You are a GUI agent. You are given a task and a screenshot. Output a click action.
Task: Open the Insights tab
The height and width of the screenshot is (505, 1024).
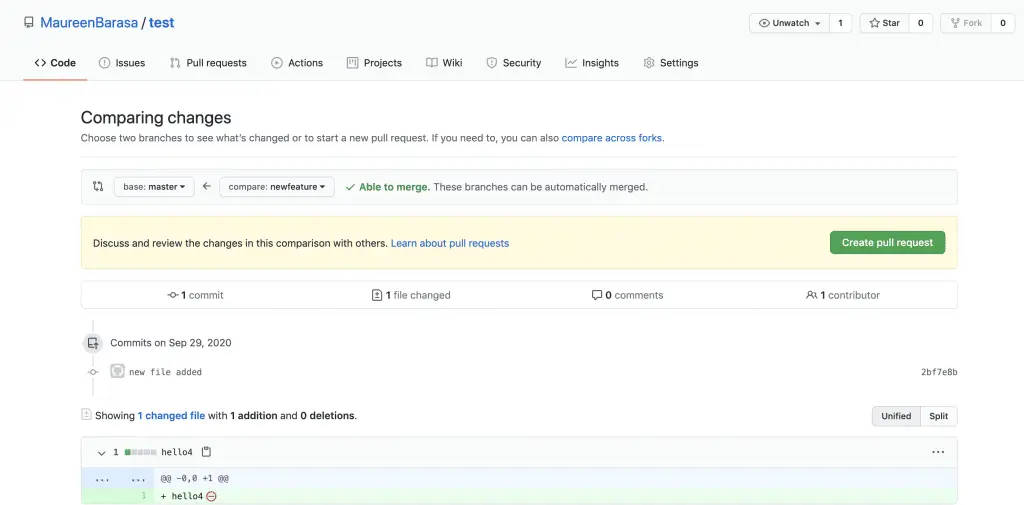click(592, 63)
